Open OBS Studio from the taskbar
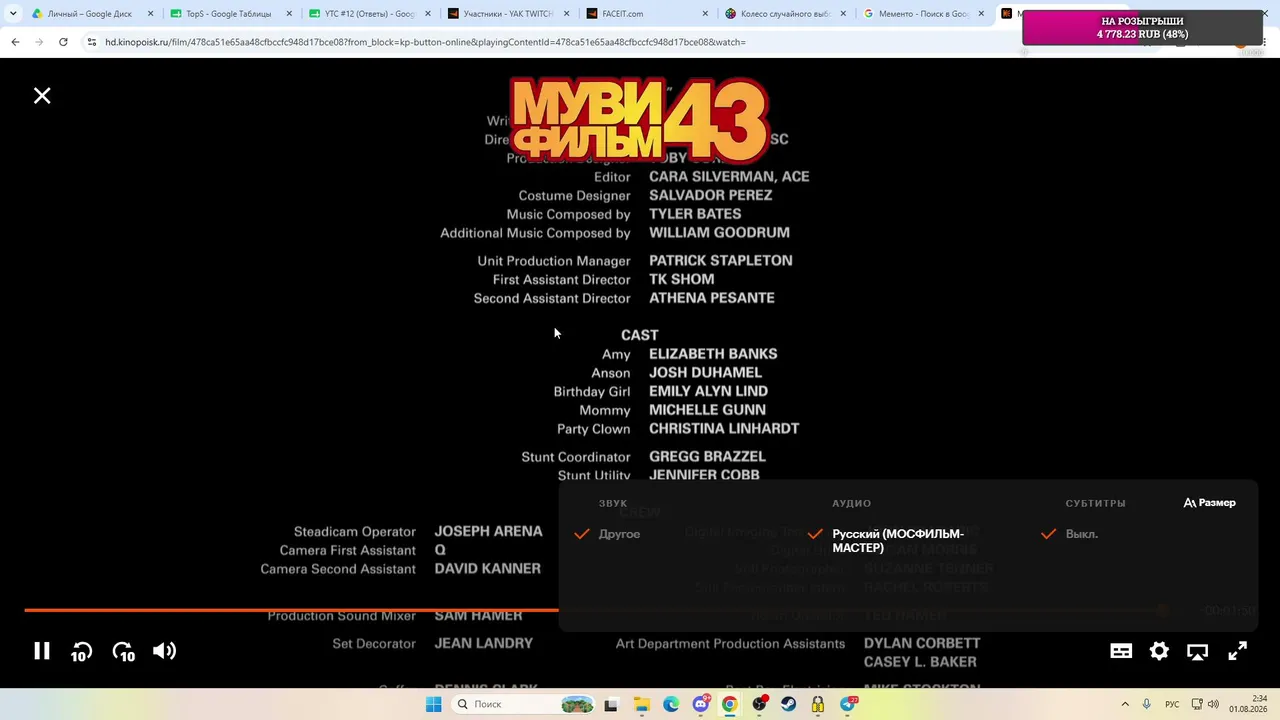The image size is (1280, 720). coord(759,705)
